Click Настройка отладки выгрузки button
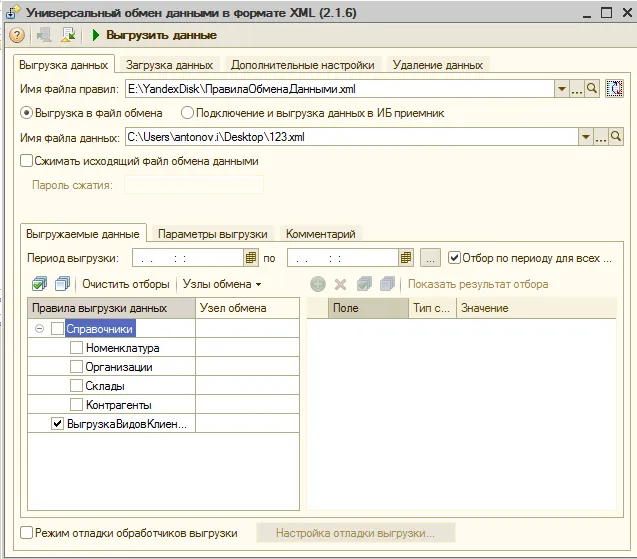The height and width of the screenshot is (559, 637). (355, 533)
